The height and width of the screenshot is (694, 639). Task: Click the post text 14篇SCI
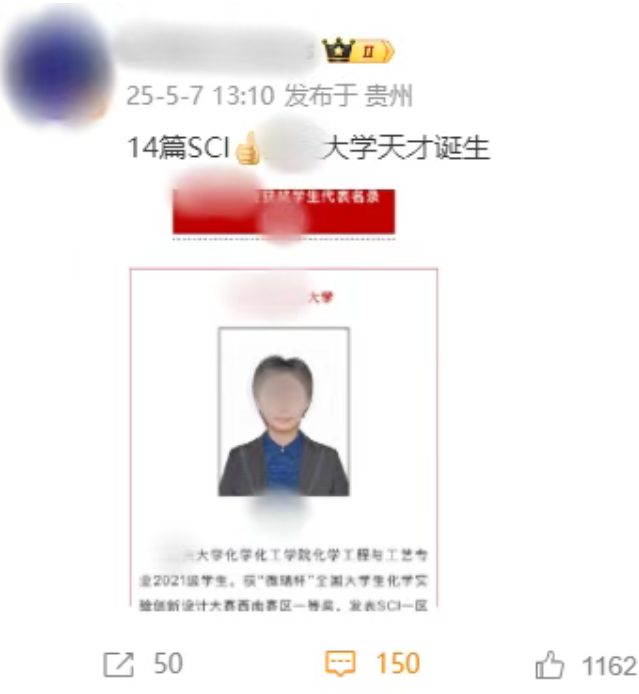click(178, 147)
